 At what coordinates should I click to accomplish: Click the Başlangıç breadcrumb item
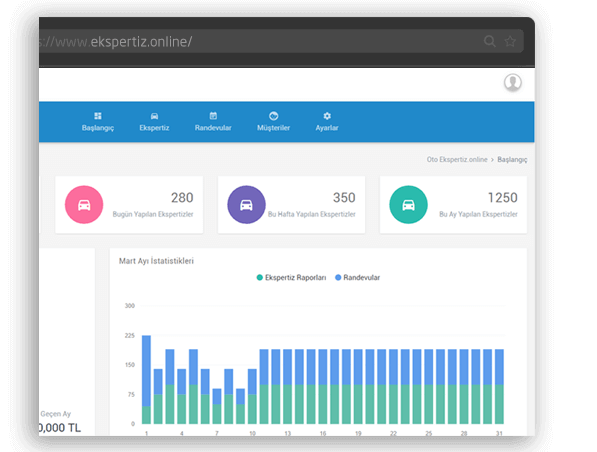(512, 160)
